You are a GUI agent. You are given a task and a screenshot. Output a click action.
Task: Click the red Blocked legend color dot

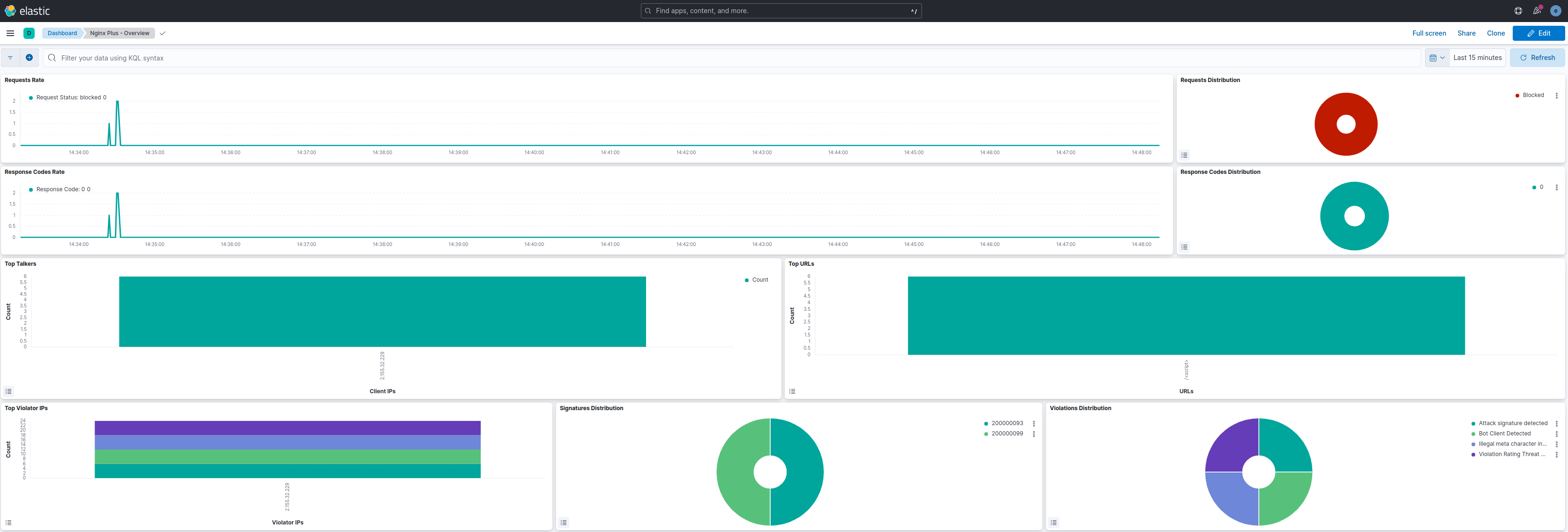point(1517,96)
